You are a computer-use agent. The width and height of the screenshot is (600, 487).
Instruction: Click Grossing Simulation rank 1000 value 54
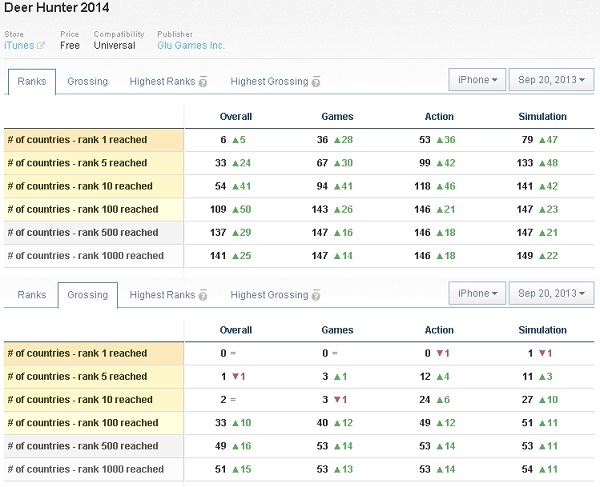click(x=527, y=469)
